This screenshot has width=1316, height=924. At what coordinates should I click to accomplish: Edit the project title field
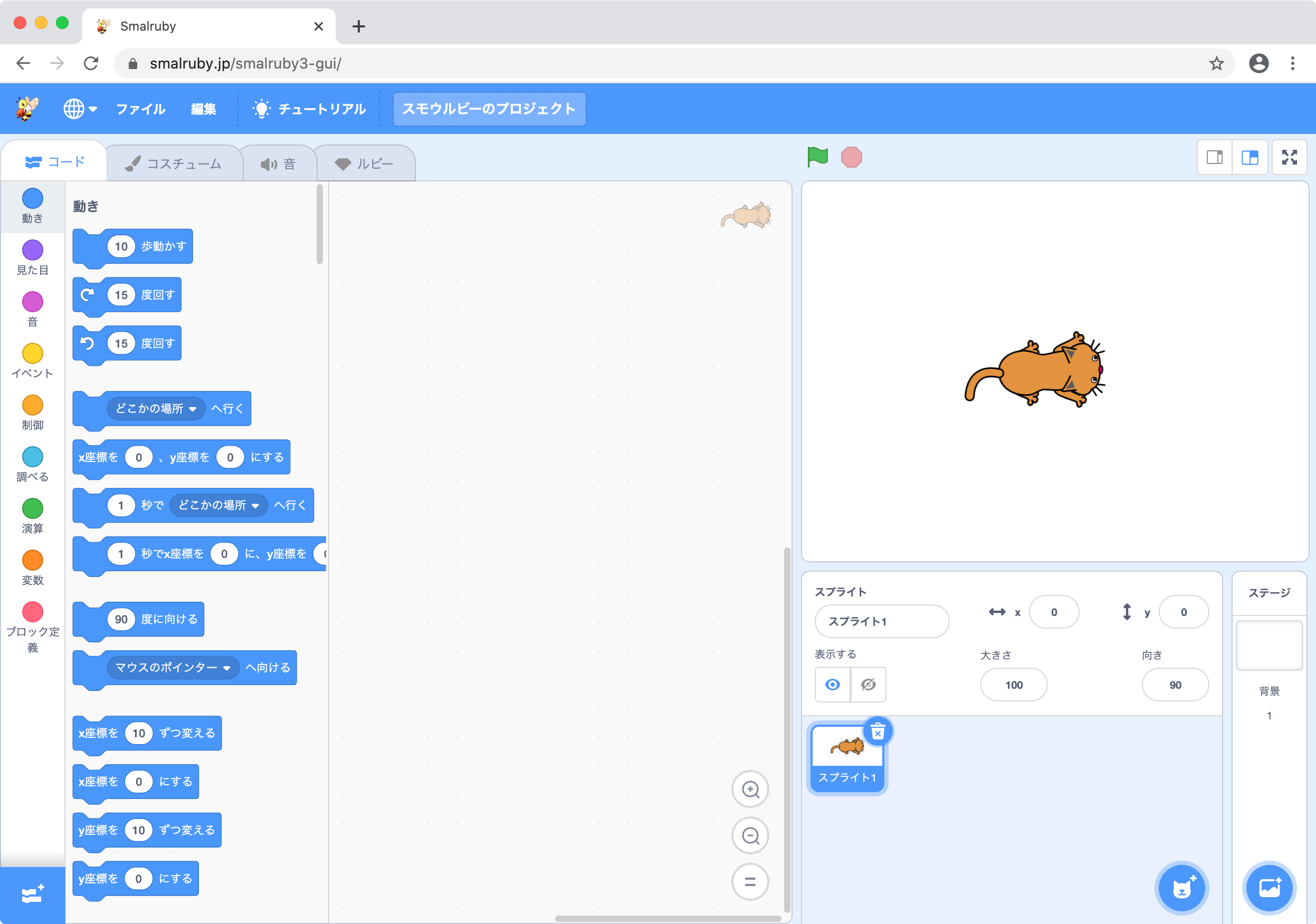tap(489, 108)
